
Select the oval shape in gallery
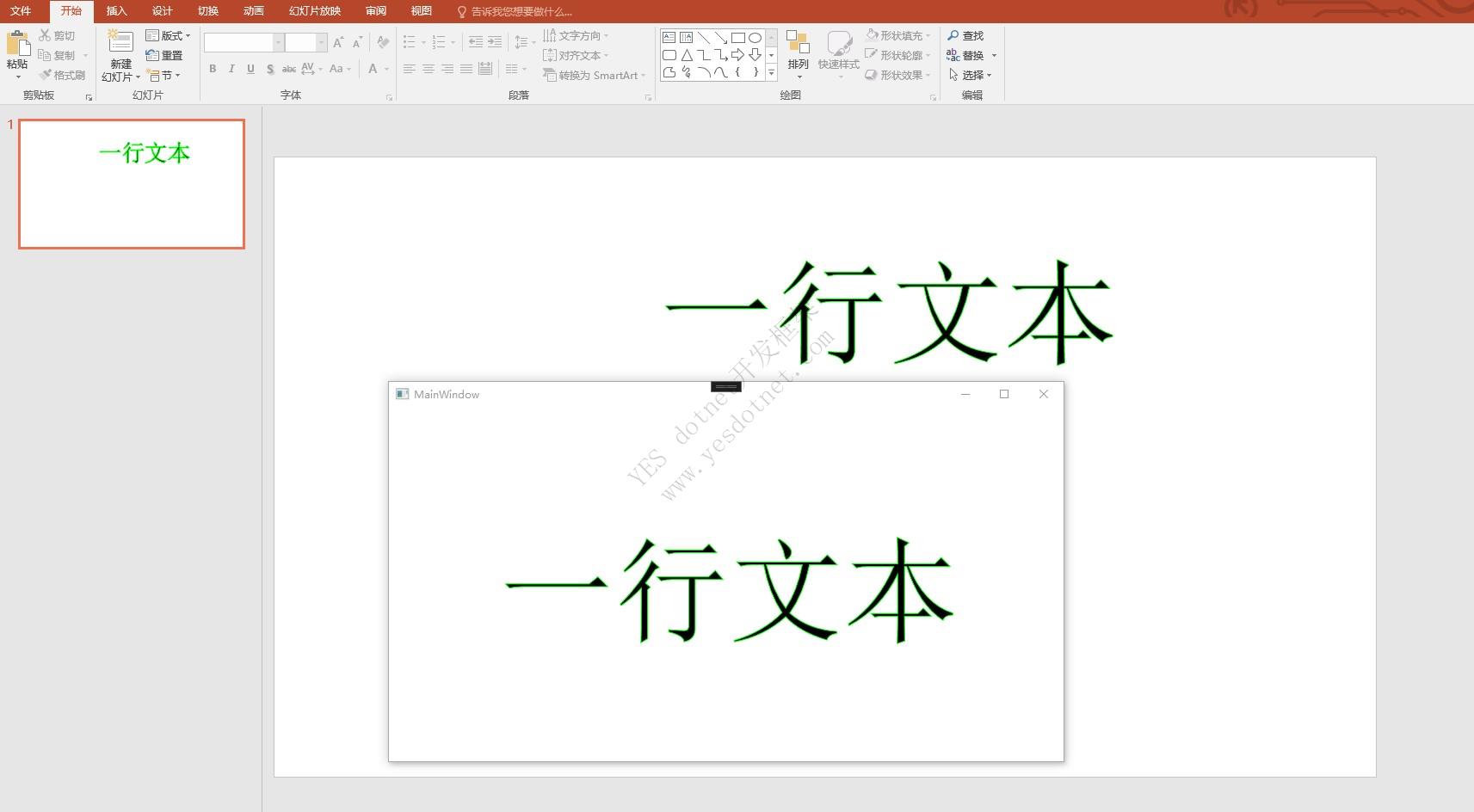755,38
